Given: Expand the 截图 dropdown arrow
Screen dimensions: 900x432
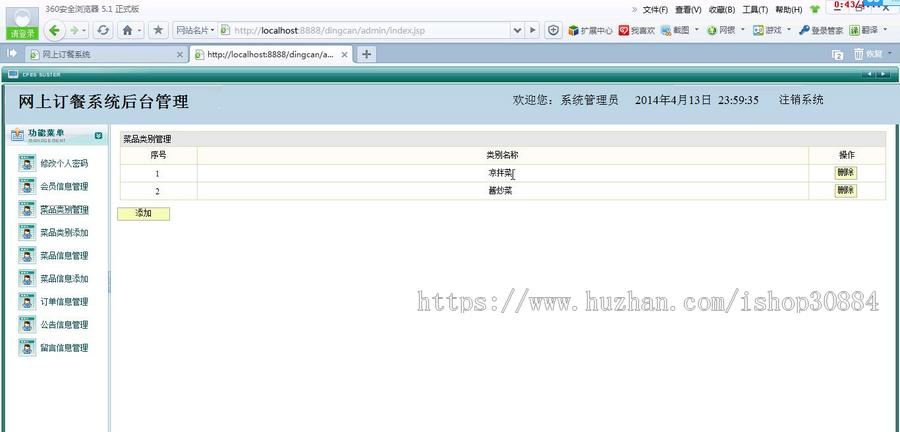Looking at the screenshot, I should [697, 29].
